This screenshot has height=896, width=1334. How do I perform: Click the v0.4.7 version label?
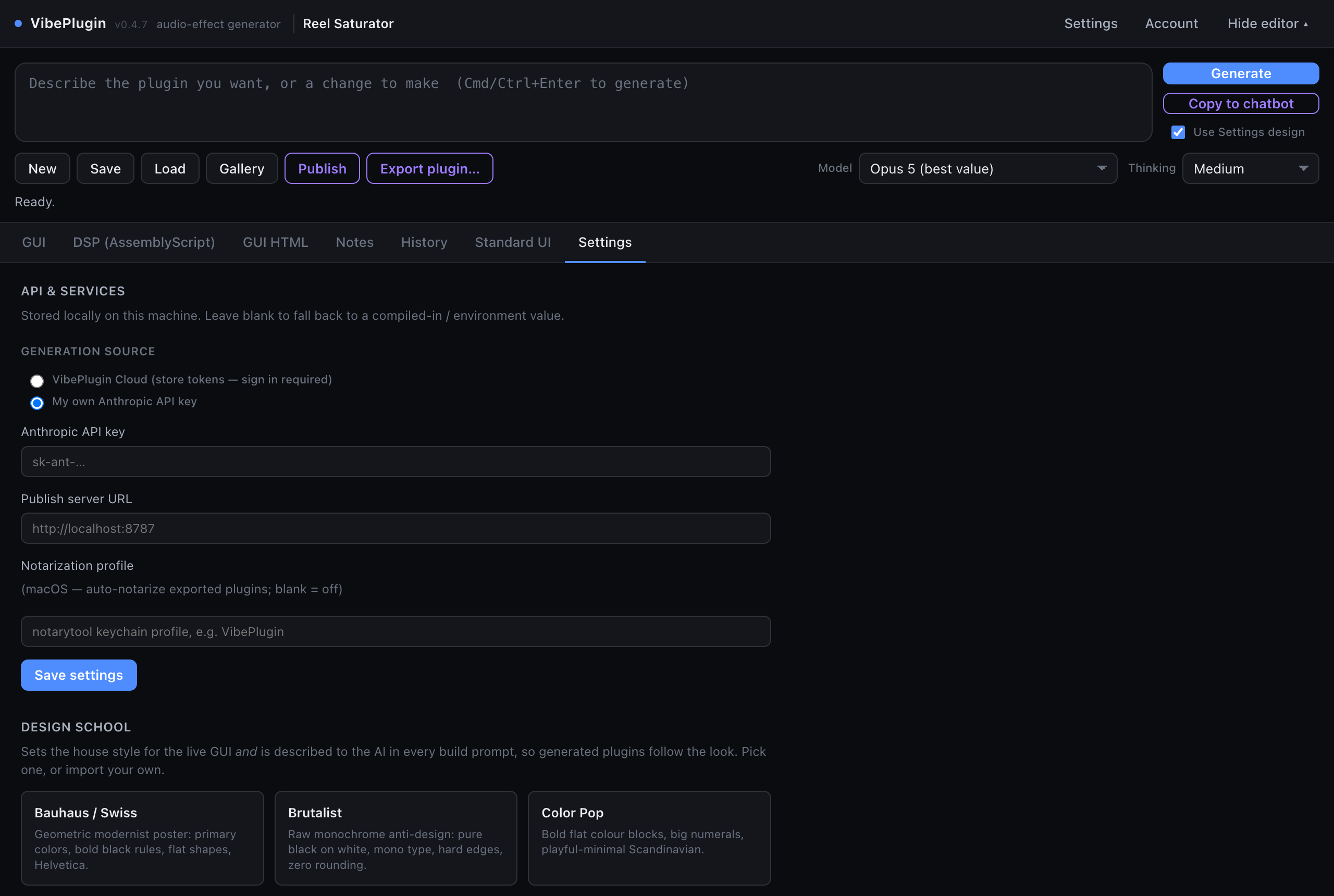(x=131, y=24)
